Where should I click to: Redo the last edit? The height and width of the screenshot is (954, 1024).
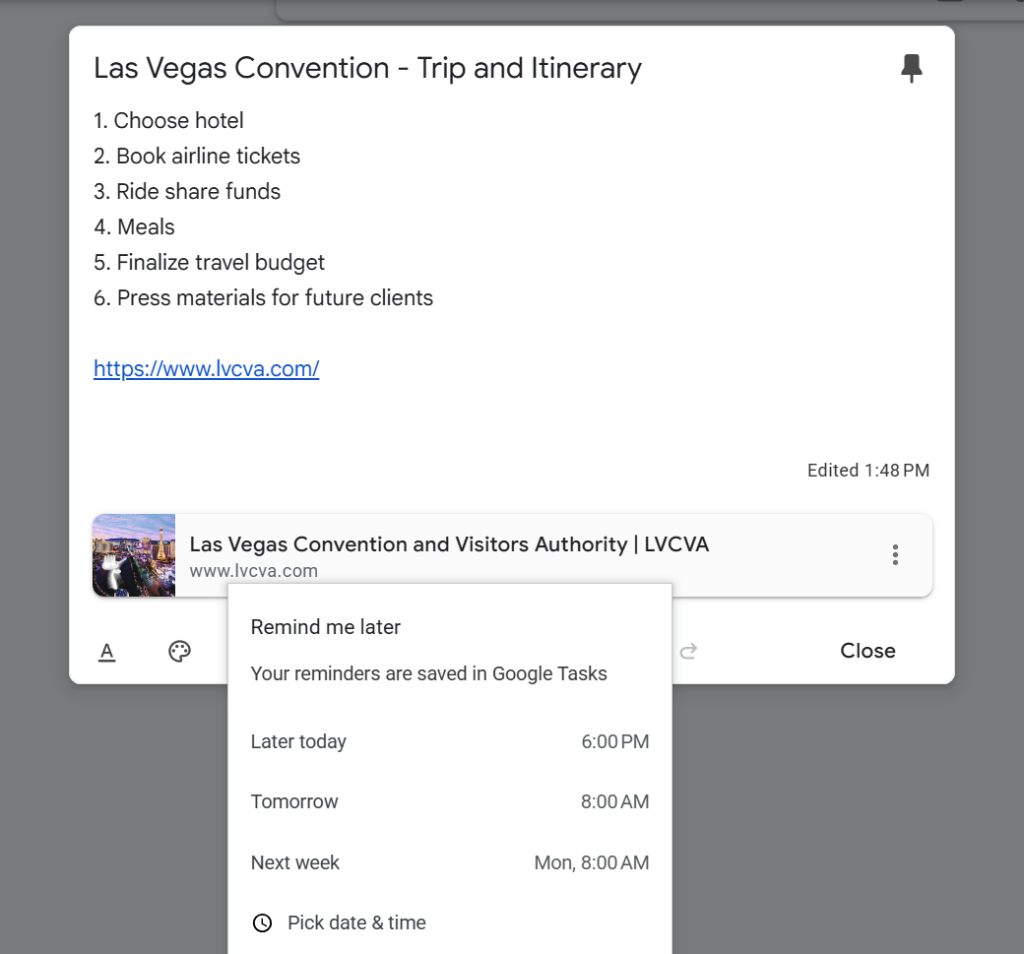tap(689, 650)
